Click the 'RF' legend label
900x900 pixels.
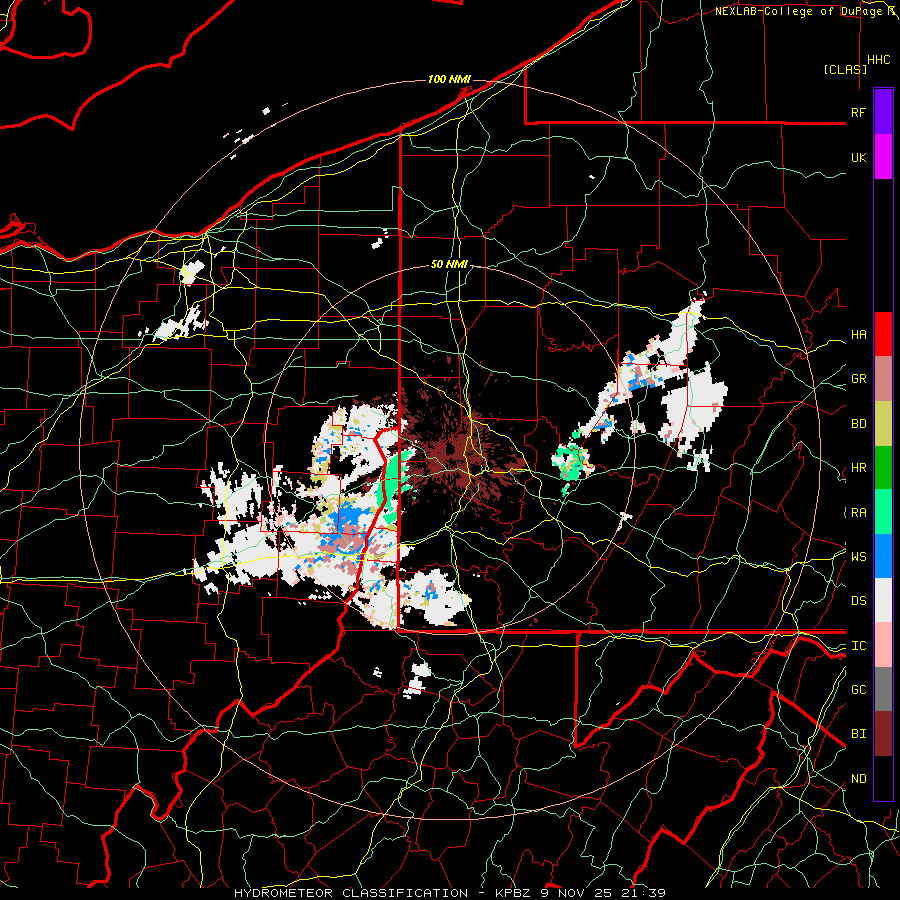858,112
